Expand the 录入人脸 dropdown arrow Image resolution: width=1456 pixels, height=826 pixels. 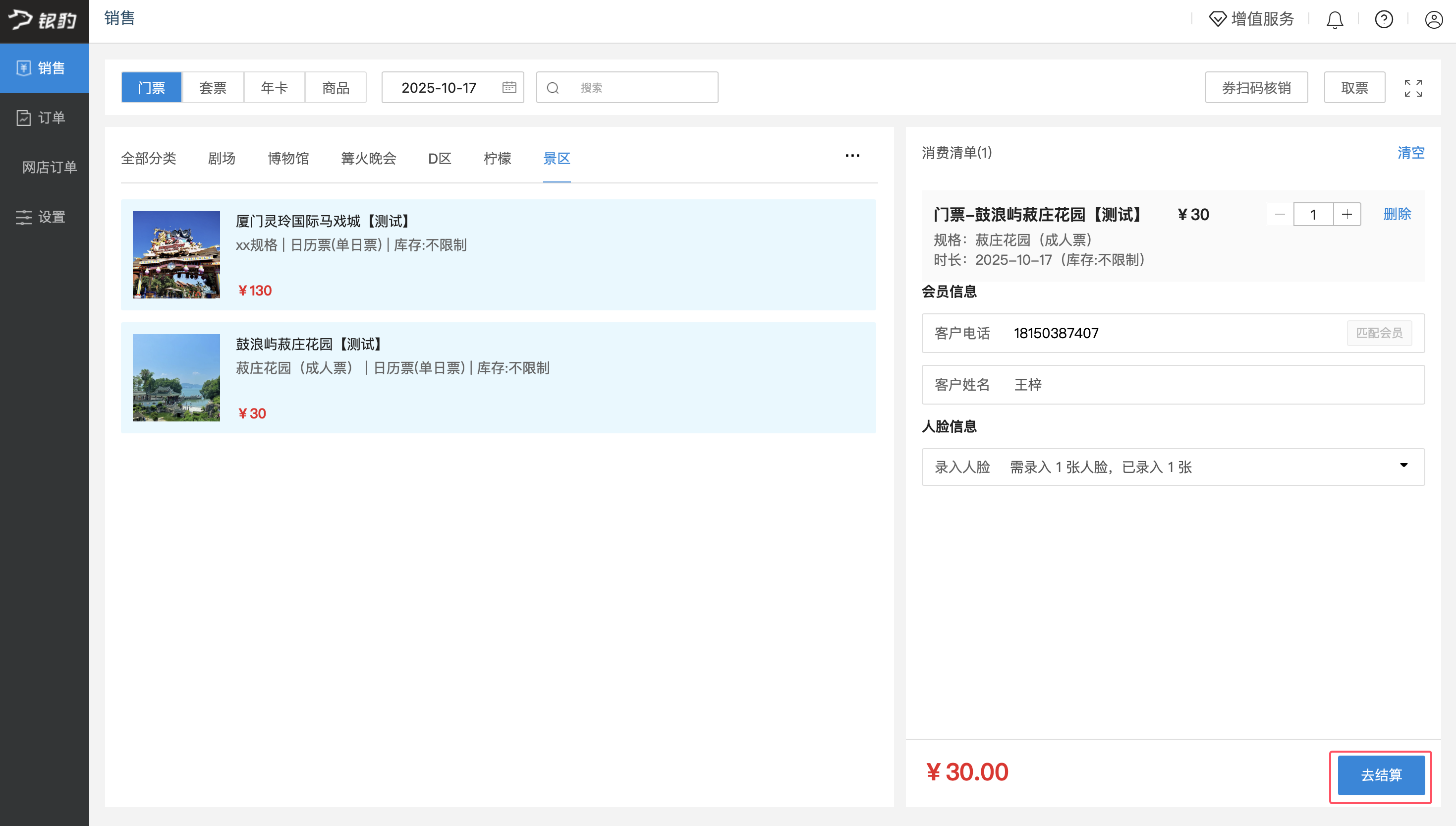pyautogui.click(x=1403, y=465)
